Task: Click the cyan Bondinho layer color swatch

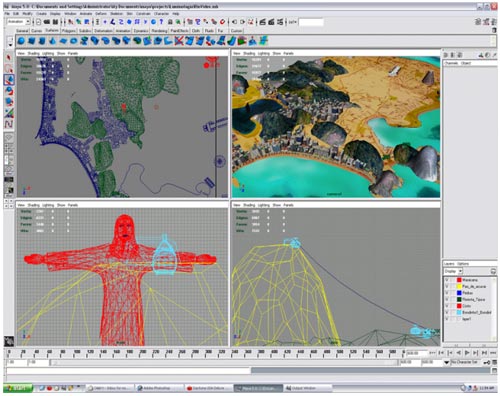Action: [x=459, y=312]
